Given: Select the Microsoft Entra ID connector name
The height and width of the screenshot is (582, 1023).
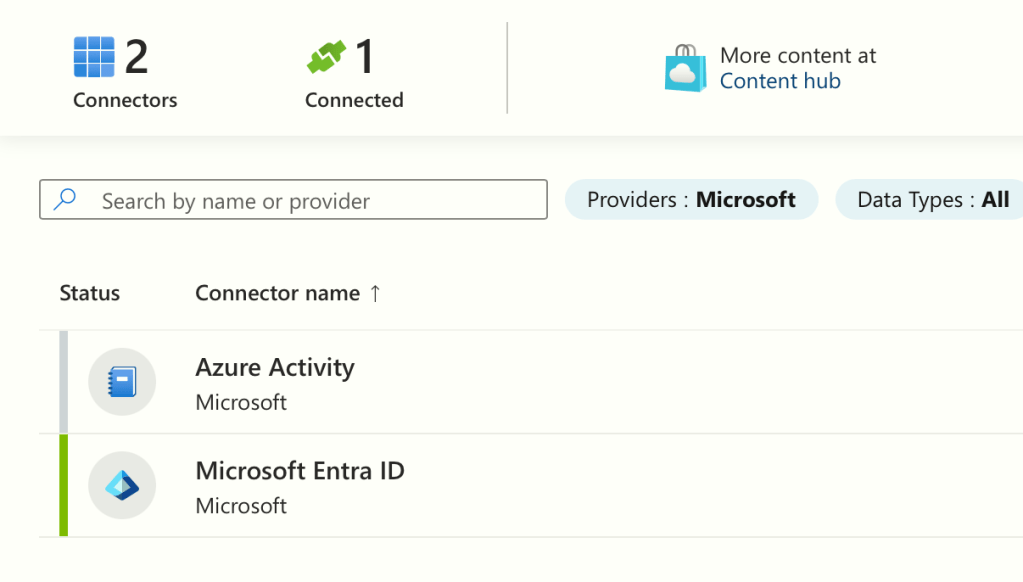Looking at the screenshot, I should coord(299,470).
